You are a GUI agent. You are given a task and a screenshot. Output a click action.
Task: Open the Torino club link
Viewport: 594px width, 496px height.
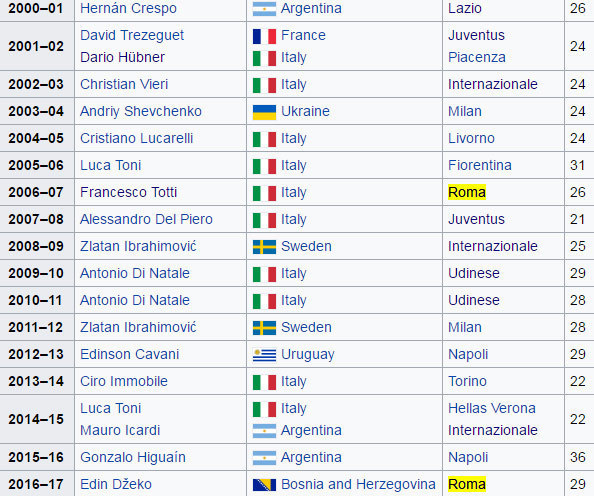(x=467, y=381)
